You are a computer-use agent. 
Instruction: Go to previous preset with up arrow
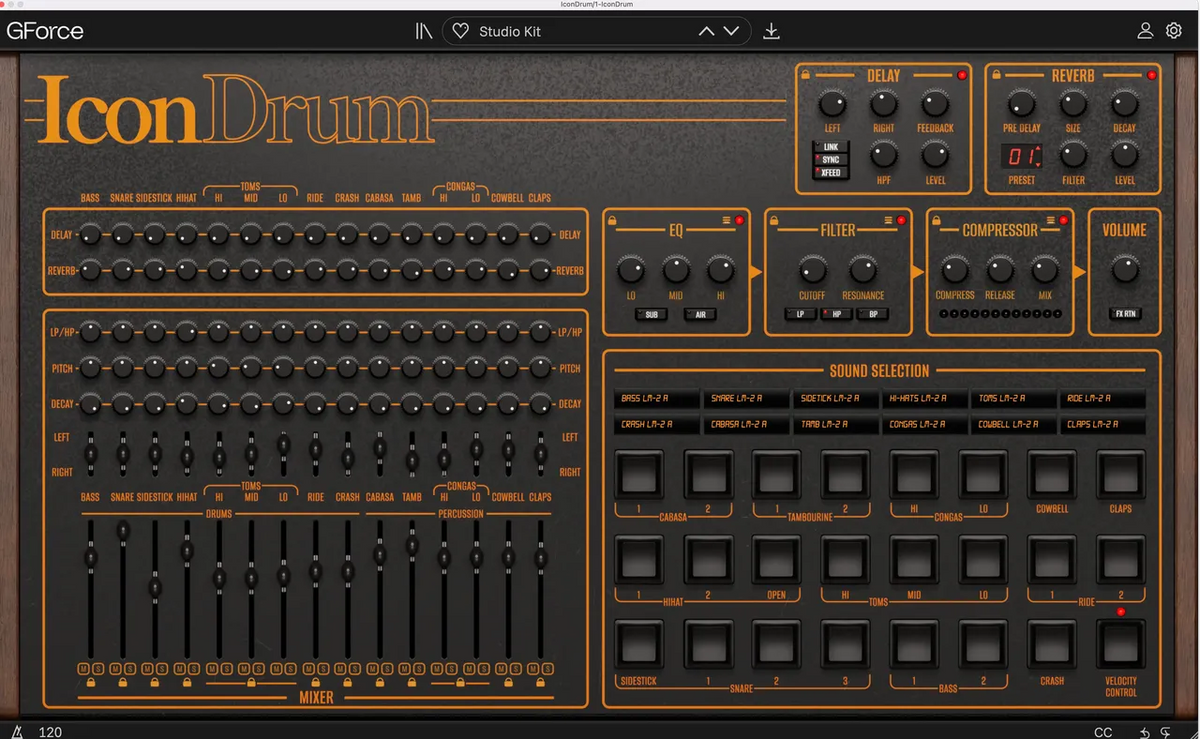pyautogui.click(x=707, y=31)
